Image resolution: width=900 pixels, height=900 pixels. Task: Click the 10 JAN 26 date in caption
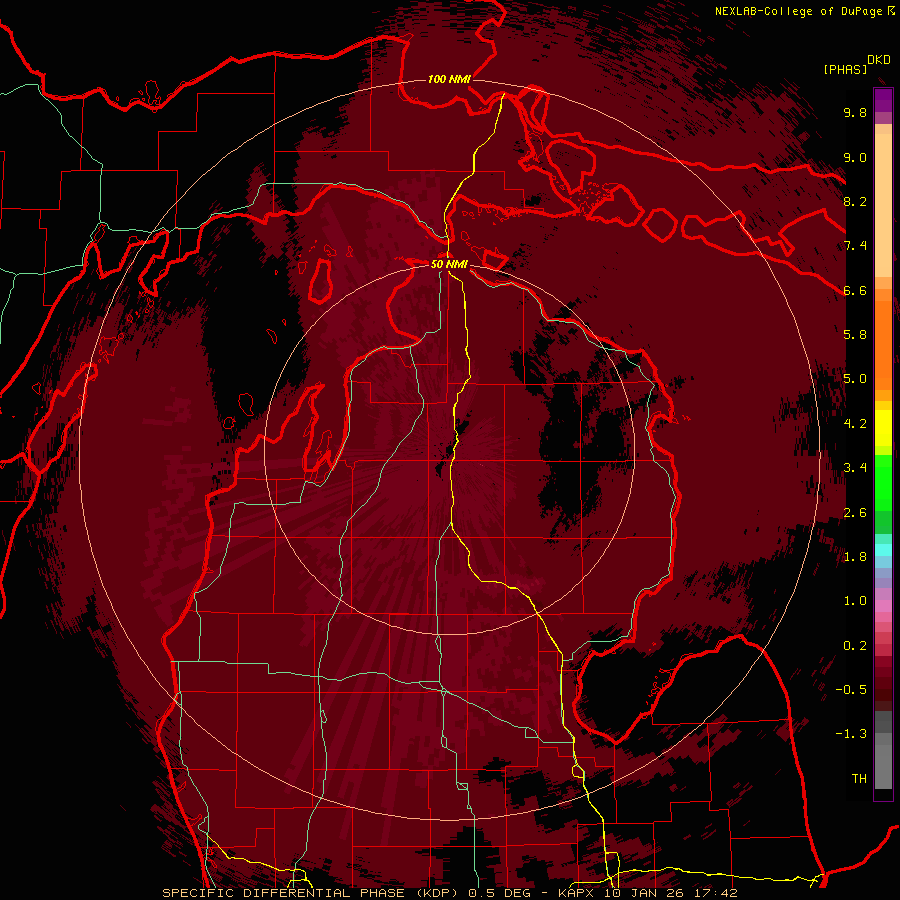645,893
